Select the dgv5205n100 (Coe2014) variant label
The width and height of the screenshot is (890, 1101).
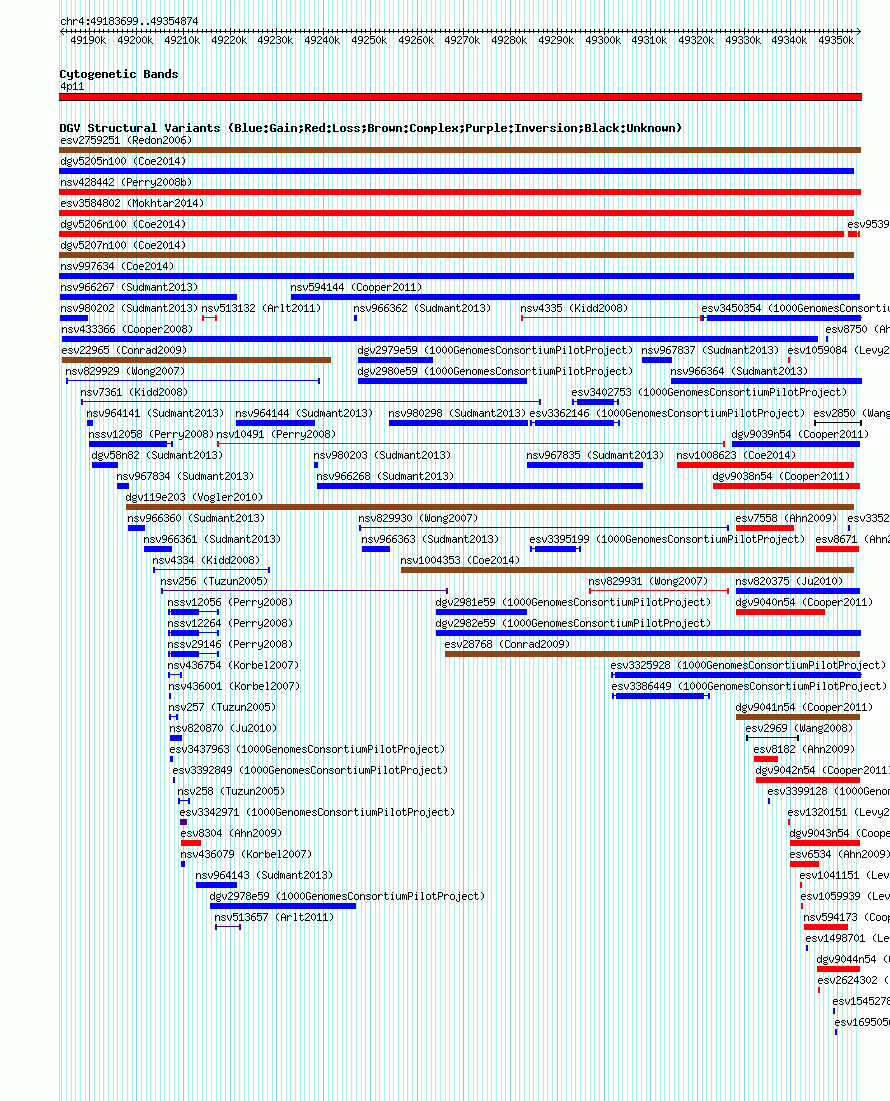point(123,161)
